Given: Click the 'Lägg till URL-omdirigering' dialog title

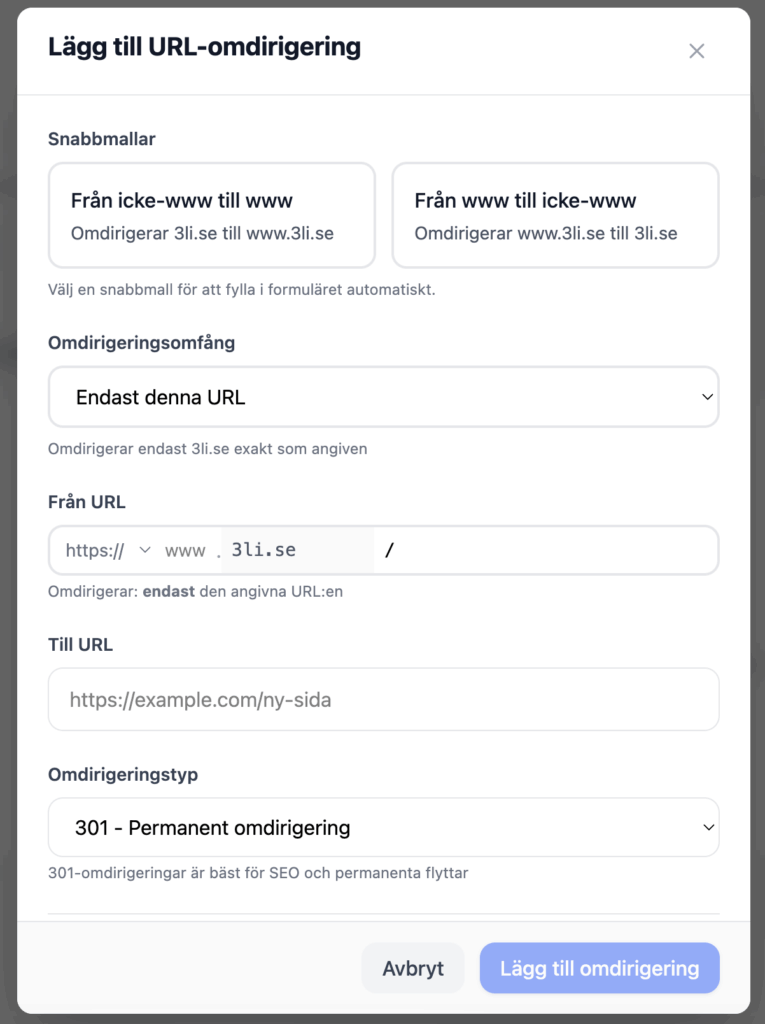Looking at the screenshot, I should tap(204, 47).
